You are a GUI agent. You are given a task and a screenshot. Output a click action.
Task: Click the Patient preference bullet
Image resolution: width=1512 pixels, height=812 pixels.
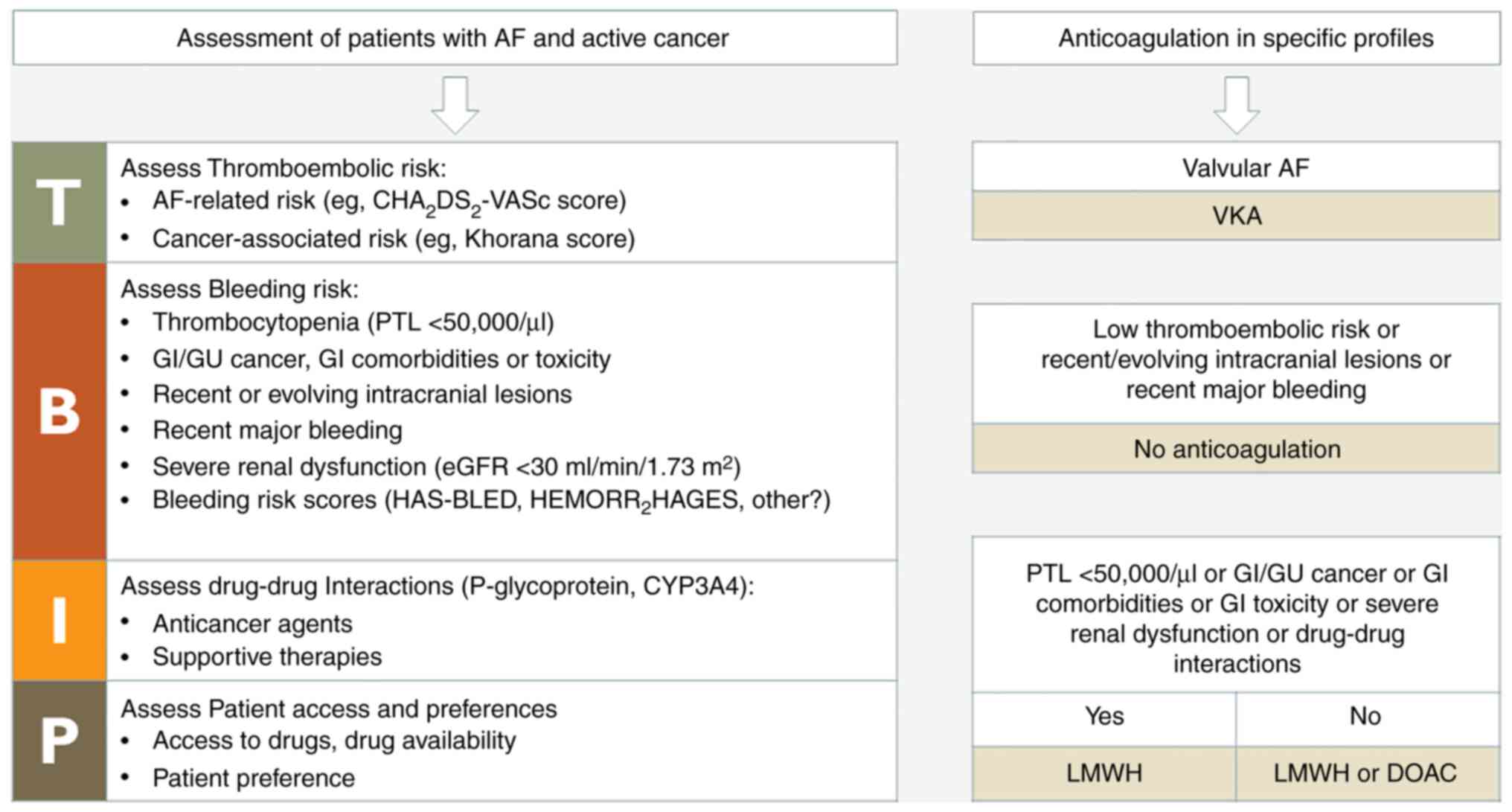(x=254, y=778)
